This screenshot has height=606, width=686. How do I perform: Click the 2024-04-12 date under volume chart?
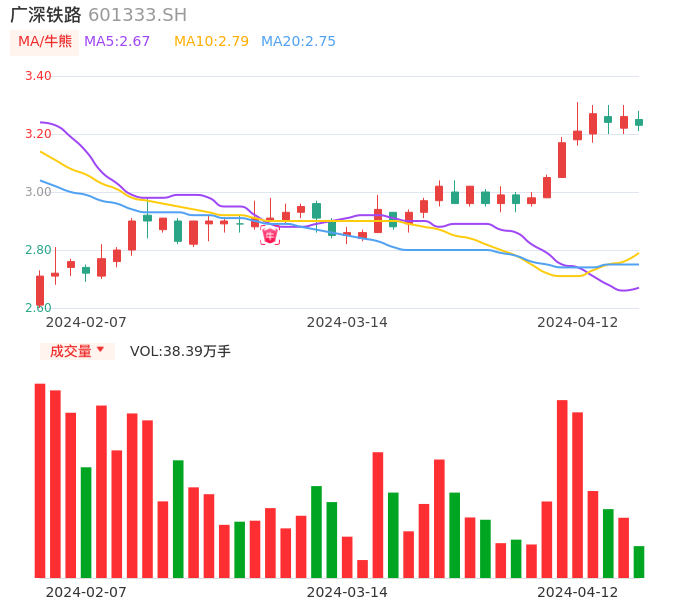(578, 592)
